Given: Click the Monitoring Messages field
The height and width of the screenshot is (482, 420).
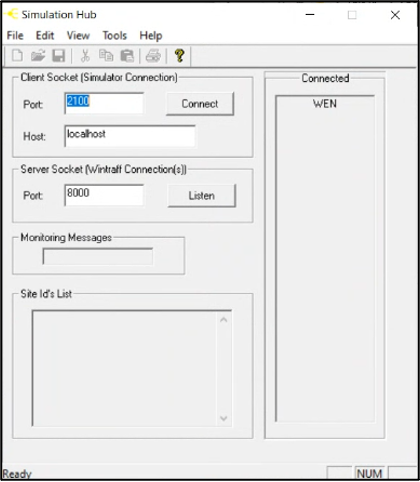Looking at the screenshot, I should 98,256.
